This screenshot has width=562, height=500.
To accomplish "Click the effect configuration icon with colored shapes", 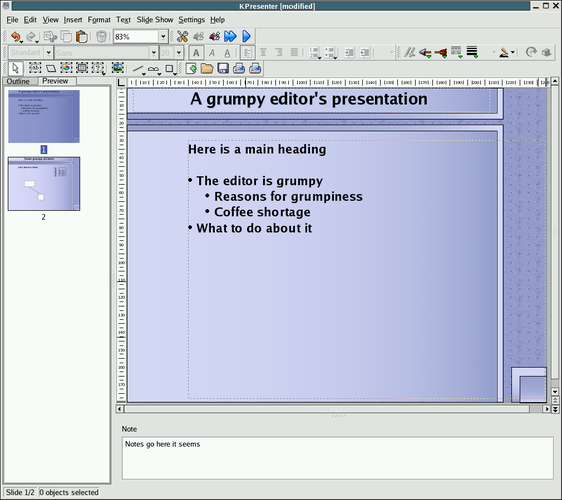I will click(x=214, y=37).
